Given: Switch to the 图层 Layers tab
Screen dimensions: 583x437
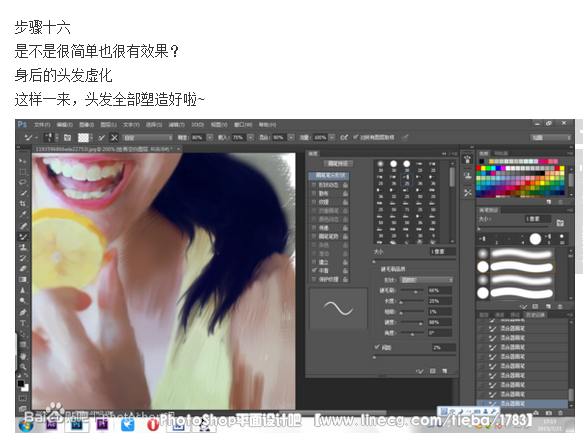Looking at the screenshot, I should click(484, 315).
